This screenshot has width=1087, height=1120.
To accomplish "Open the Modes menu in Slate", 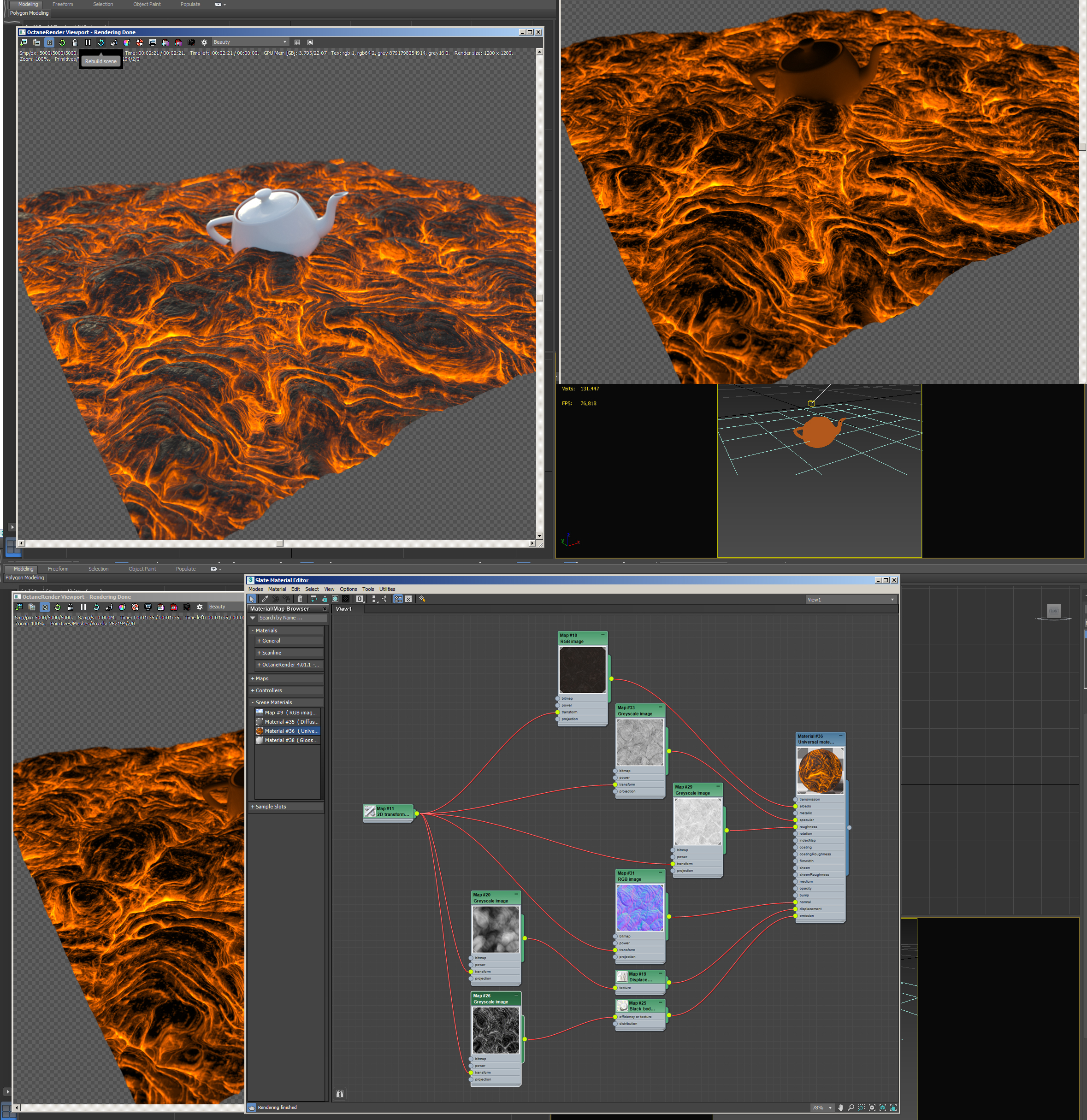I will 255,589.
